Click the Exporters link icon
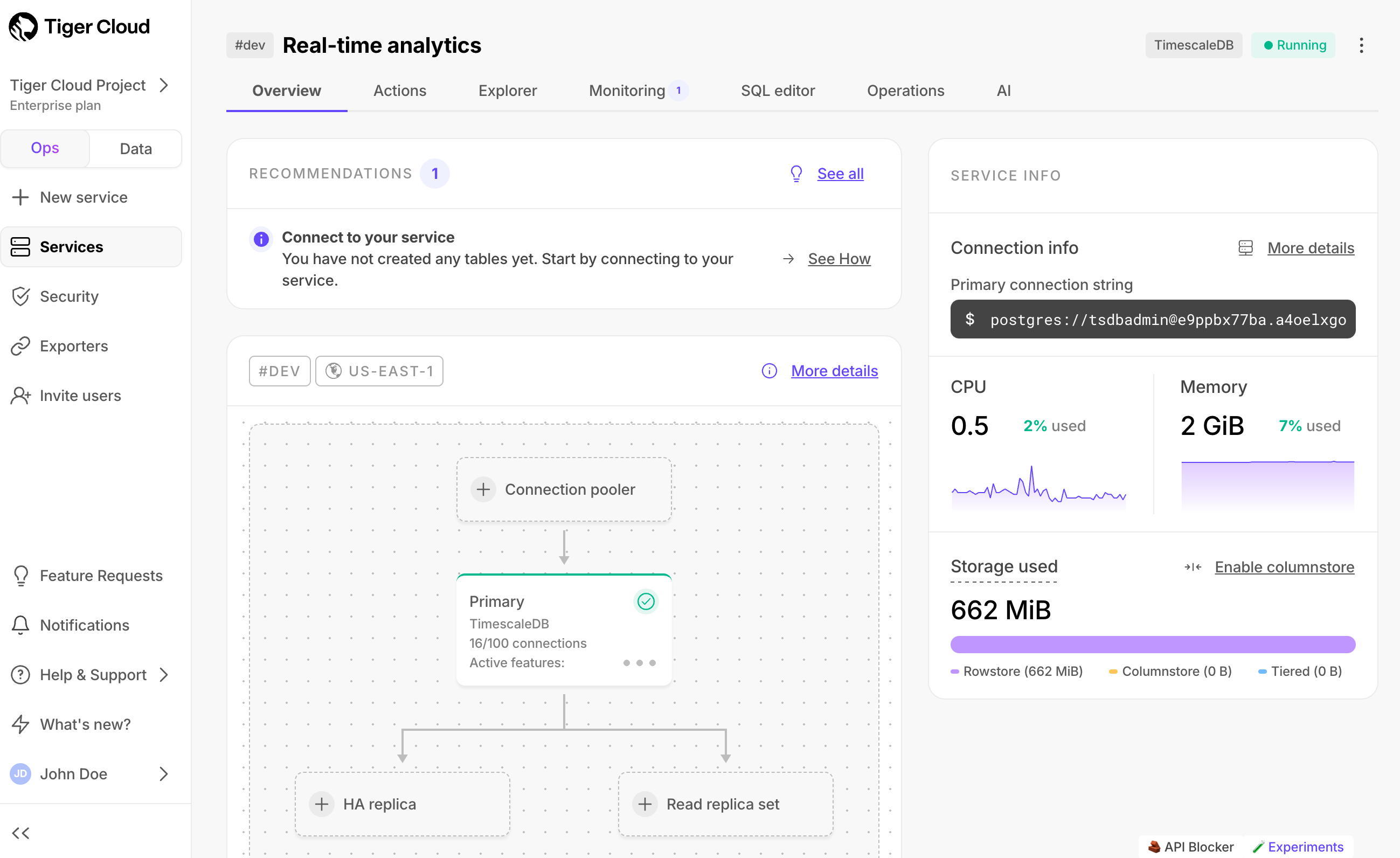Image resolution: width=1400 pixels, height=858 pixels. click(x=20, y=346)
